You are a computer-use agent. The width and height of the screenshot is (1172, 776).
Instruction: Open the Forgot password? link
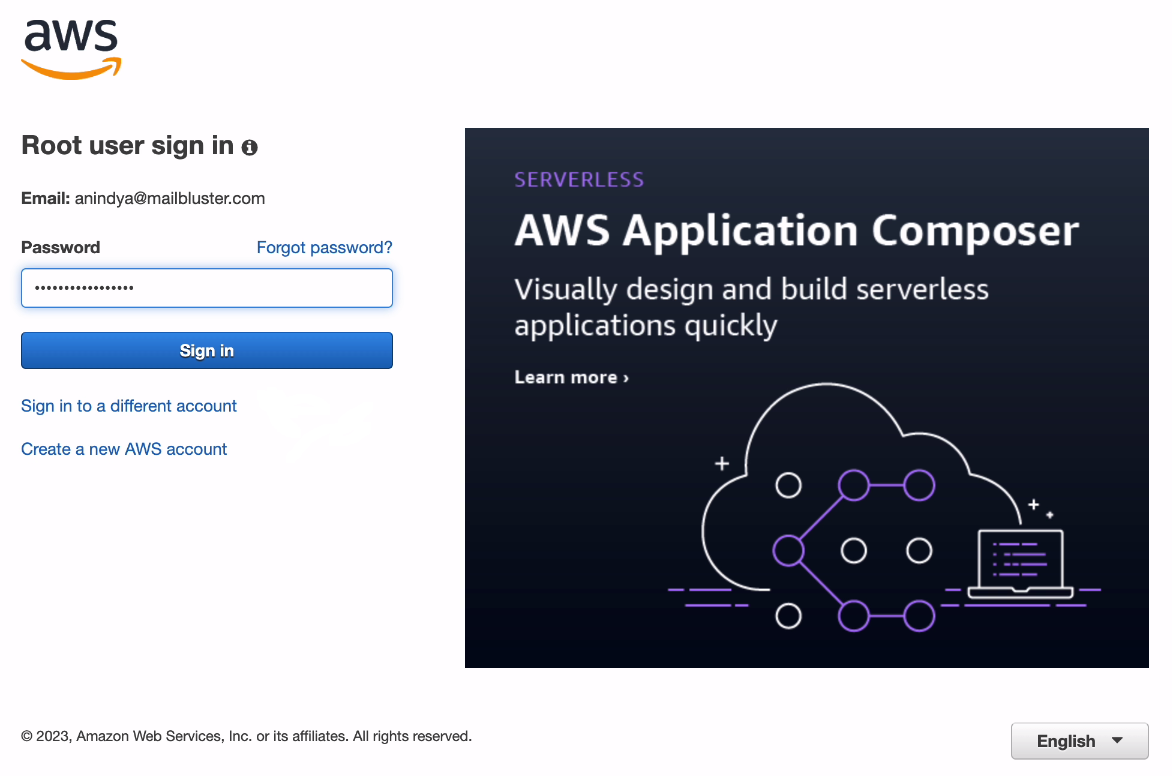[324, 247]
